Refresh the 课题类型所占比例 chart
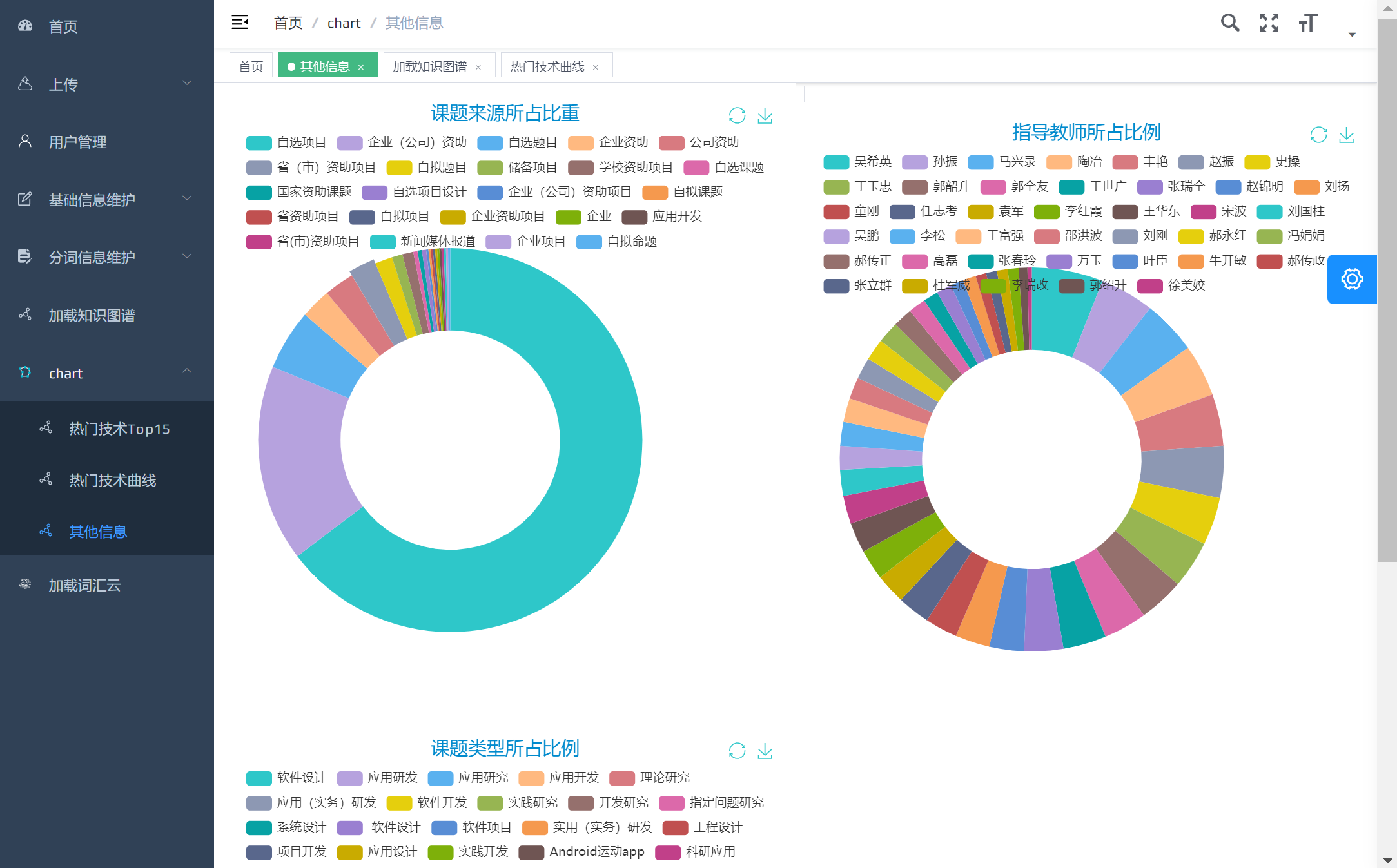Viewport: 1397px width, 868px height. click(x=737, y=751)
